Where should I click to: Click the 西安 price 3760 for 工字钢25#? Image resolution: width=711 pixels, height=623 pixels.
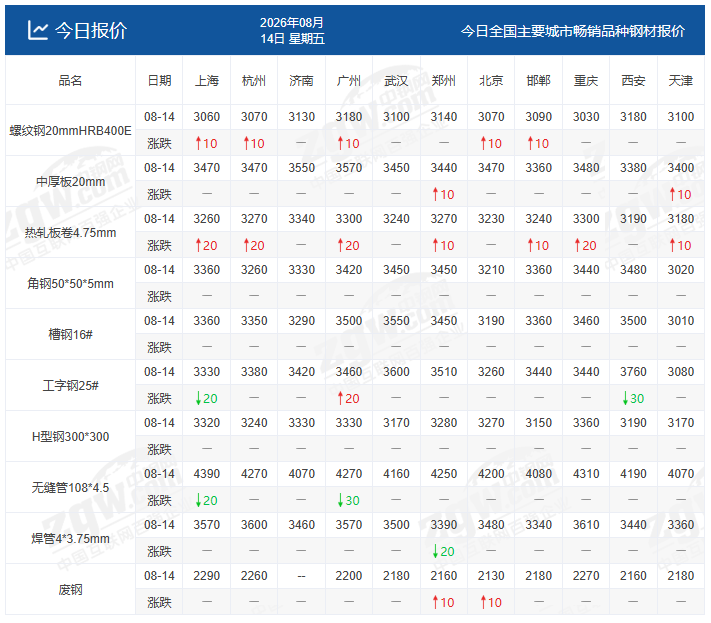click(x=633, y=372)
